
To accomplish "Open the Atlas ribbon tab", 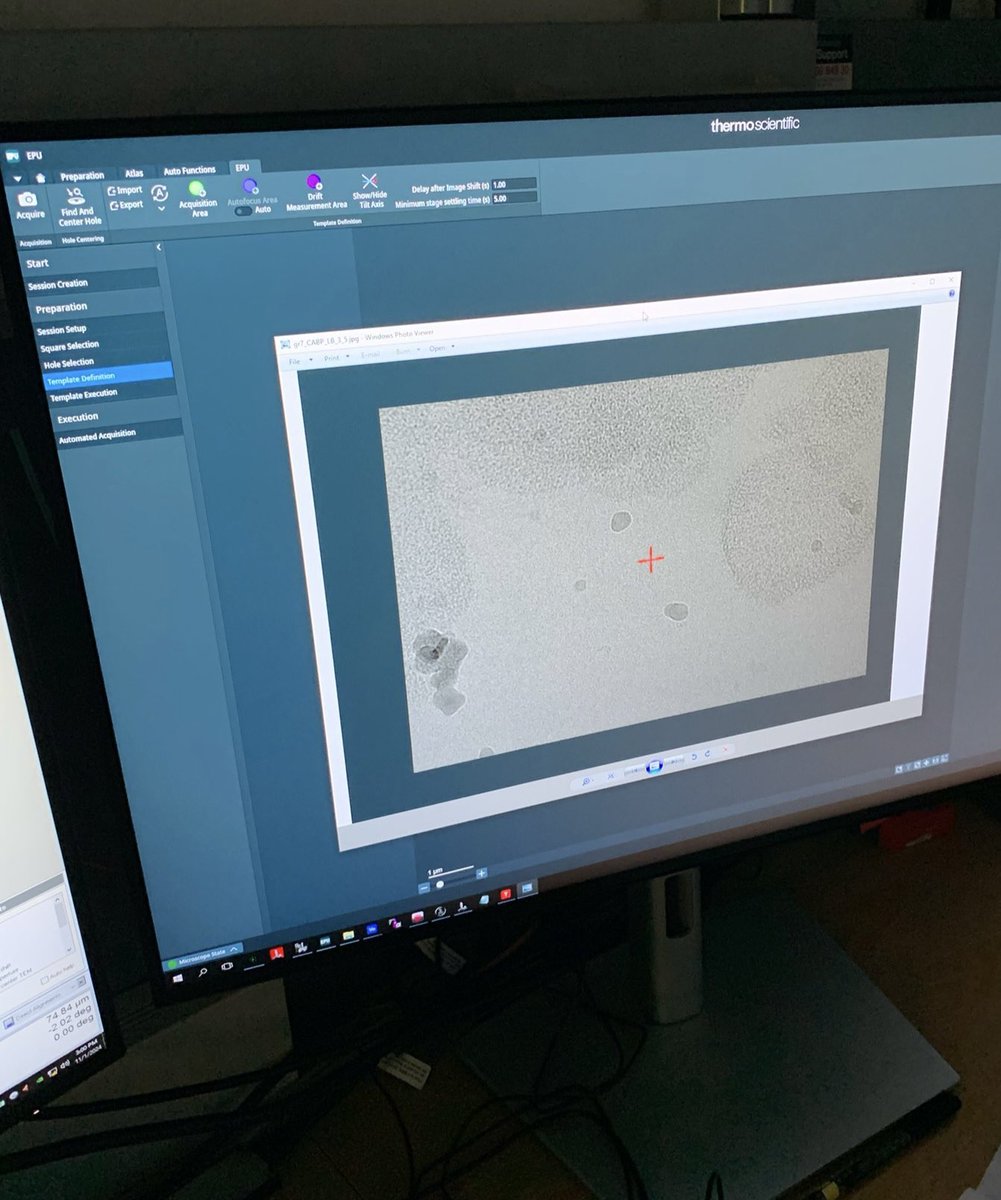I will (134, 173).
